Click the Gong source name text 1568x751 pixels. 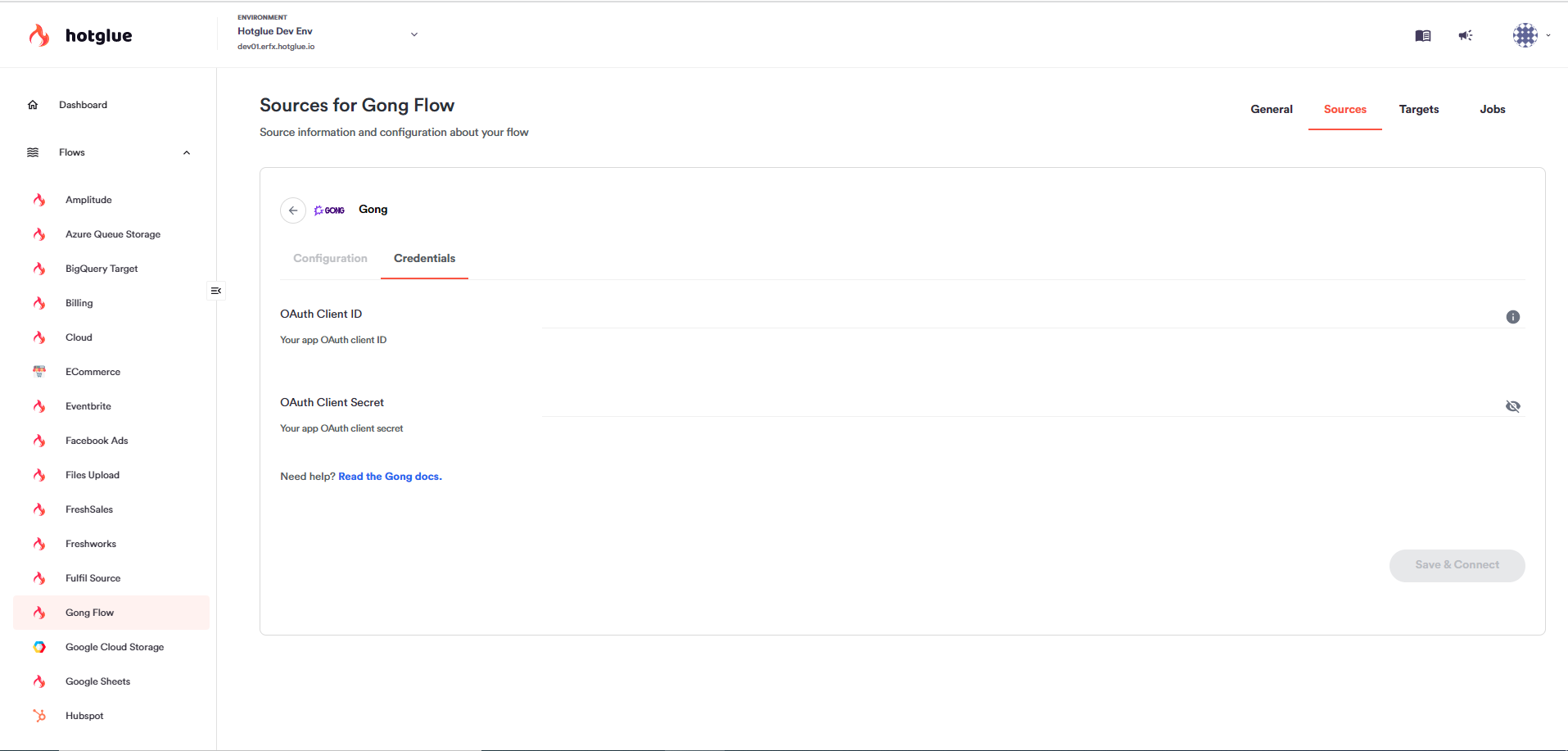pos(373,210)
